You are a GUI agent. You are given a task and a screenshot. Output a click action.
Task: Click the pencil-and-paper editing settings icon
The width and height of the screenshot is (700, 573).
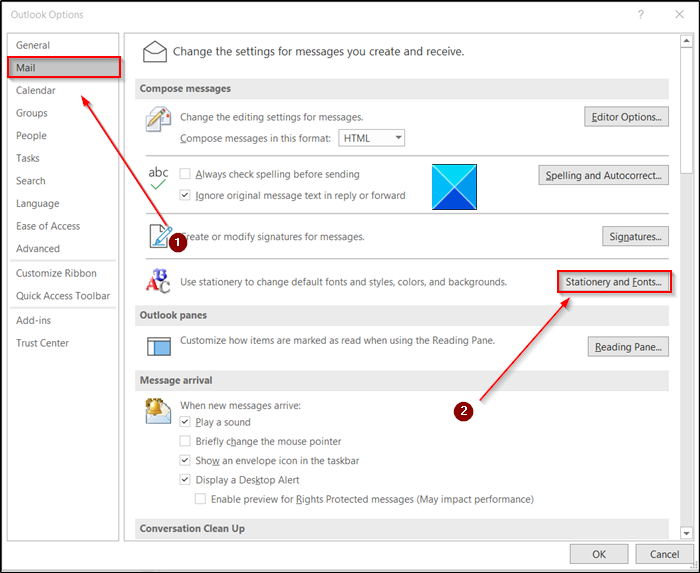click(x=158, y=119)
